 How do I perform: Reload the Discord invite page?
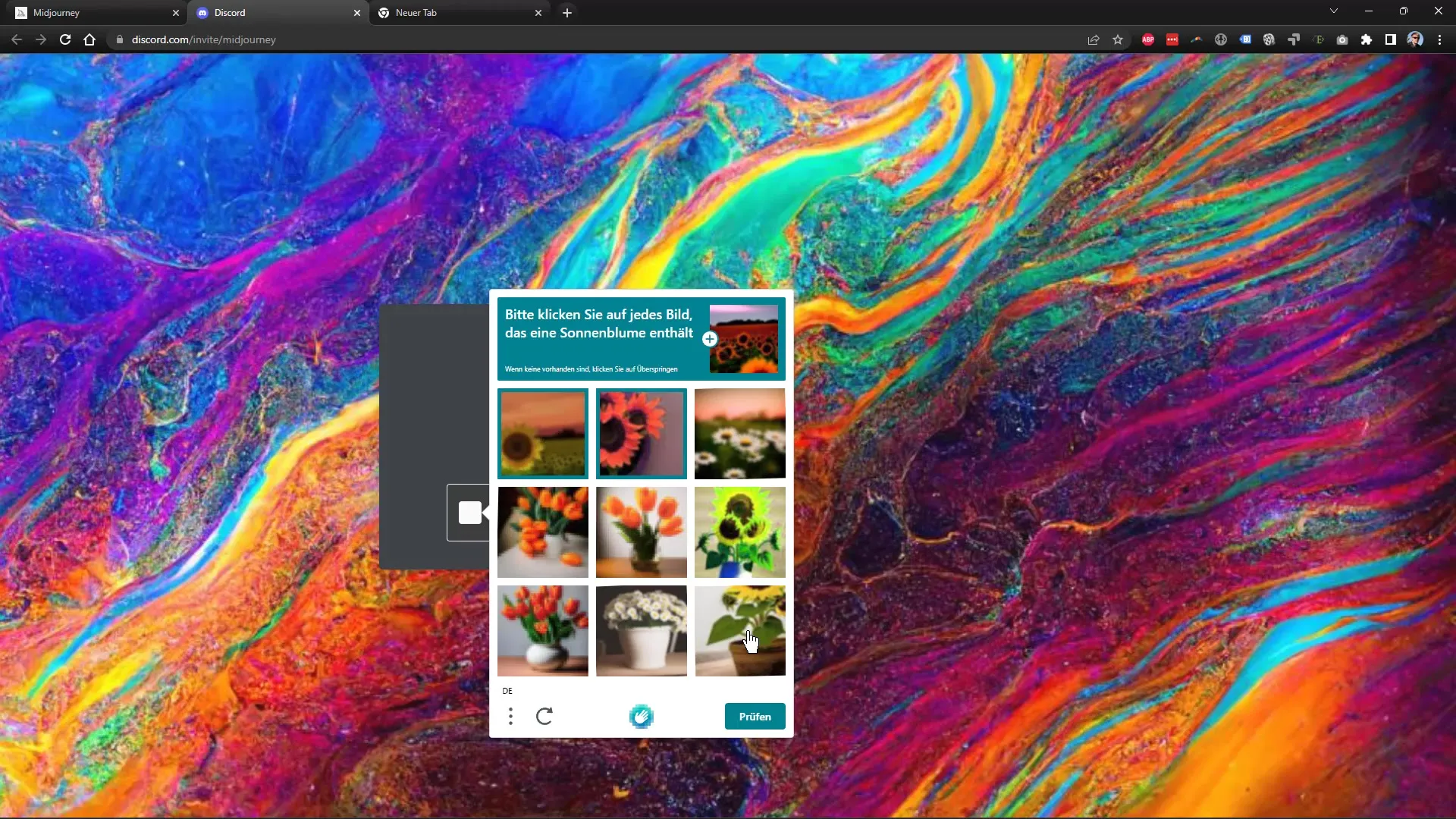pyautogui.click(x=65, y=39)
